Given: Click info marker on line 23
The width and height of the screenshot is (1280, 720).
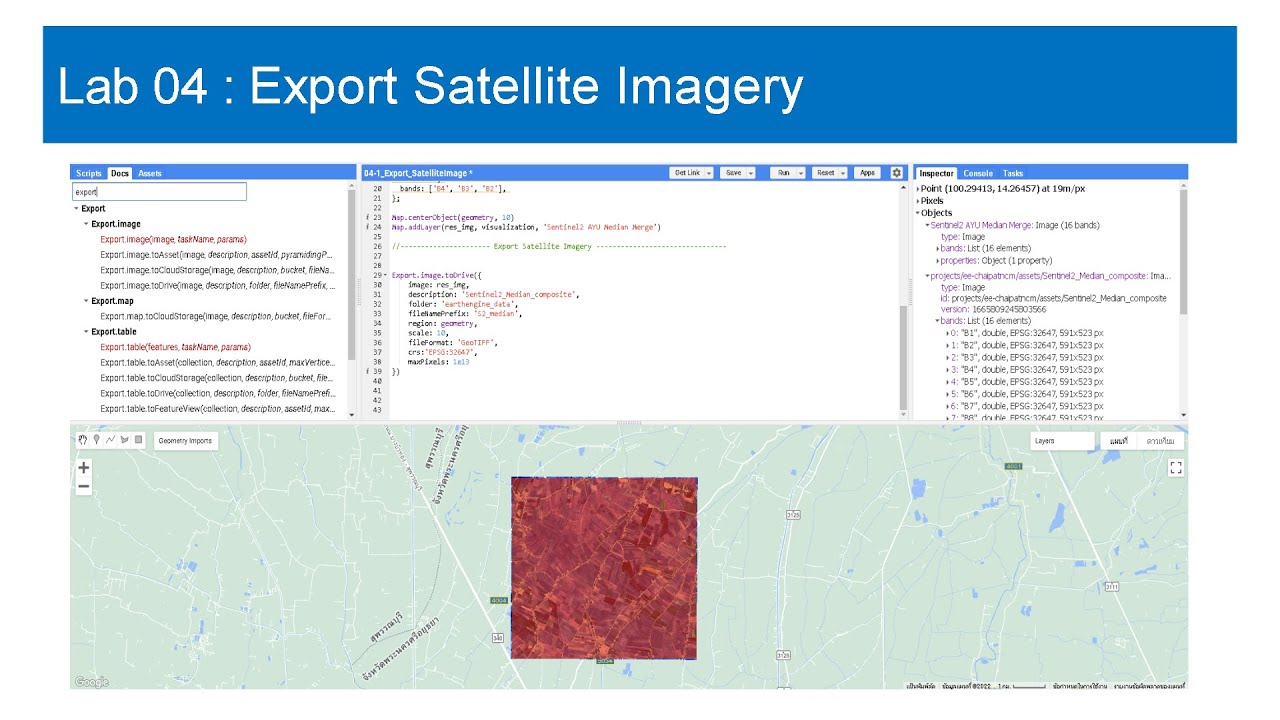Looking at the screenshot, I should point(367,217).
